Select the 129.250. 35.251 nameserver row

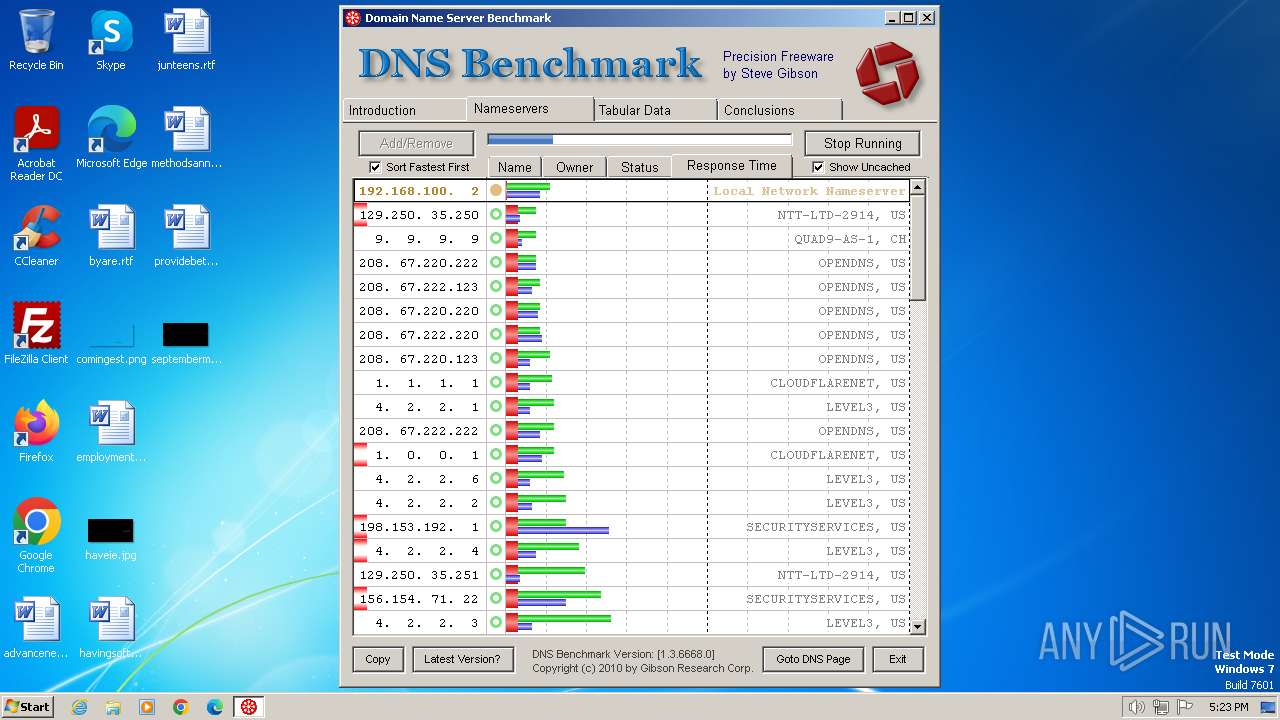(x=631, y=575)
